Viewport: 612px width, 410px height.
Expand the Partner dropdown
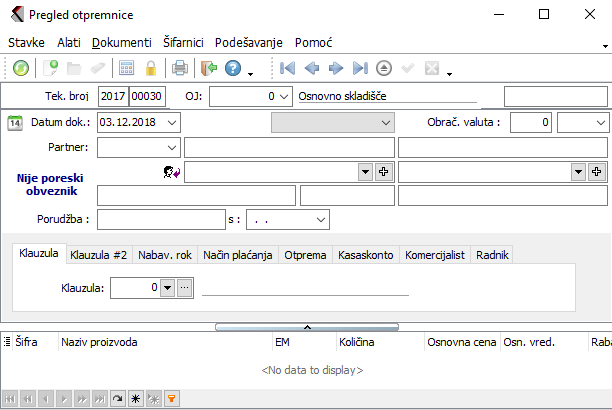click(173, 147)
